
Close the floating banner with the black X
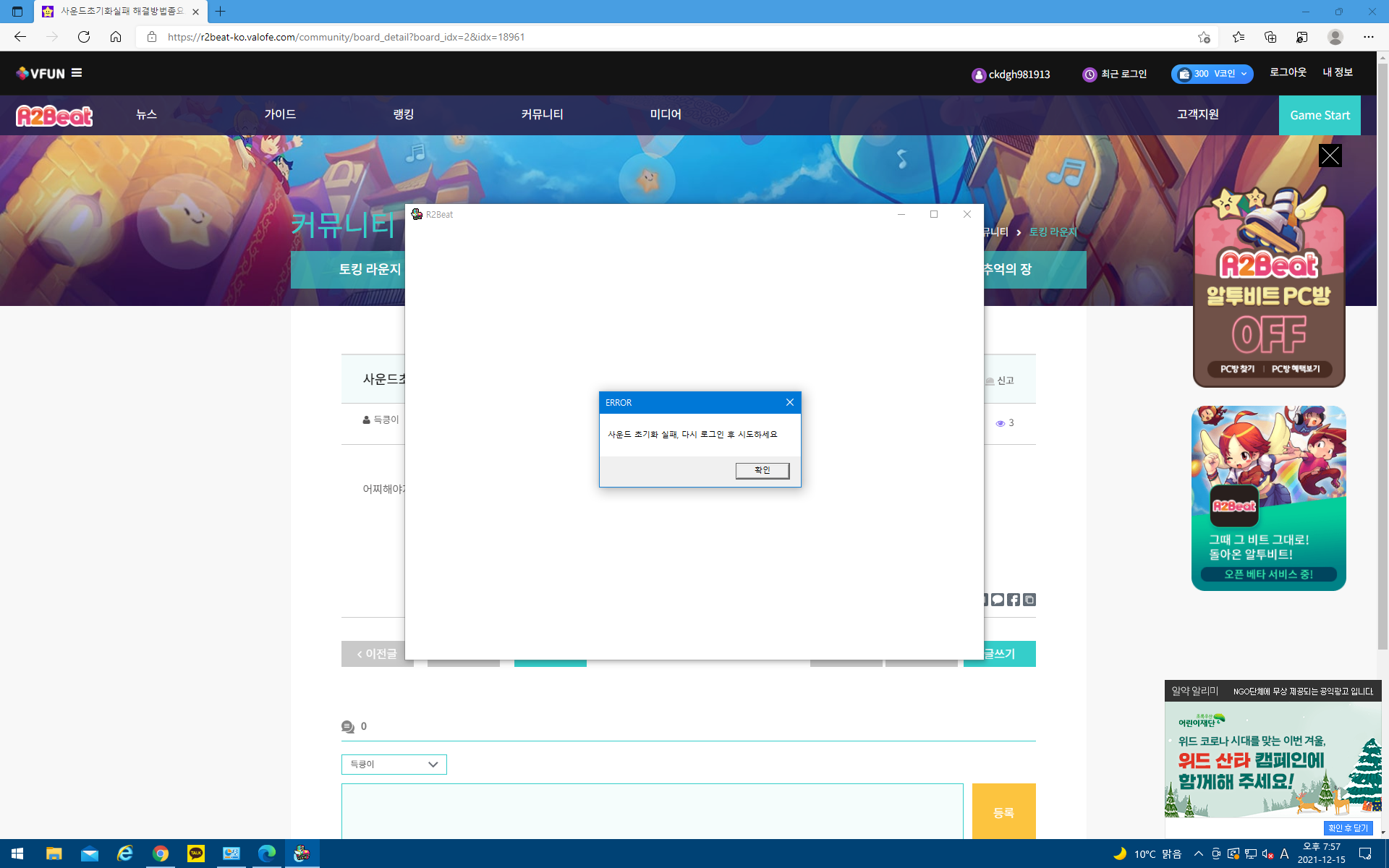[x=1330, y=156]
